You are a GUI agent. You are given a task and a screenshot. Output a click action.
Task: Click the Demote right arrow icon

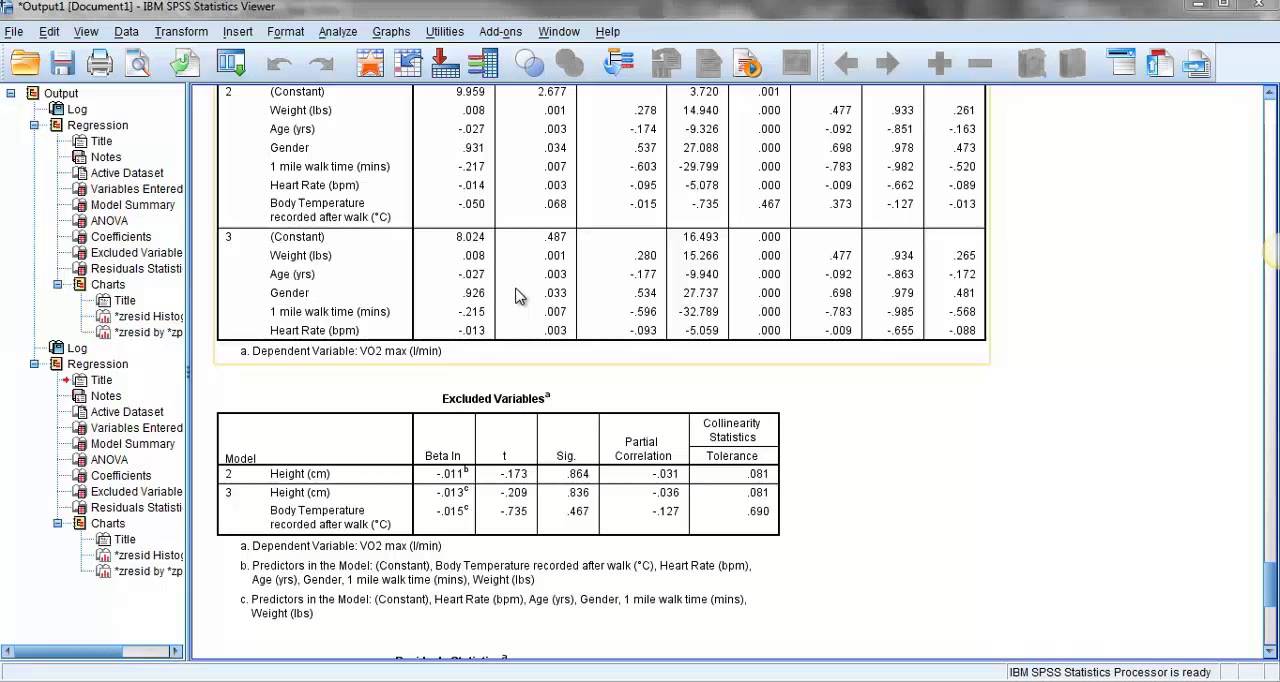[x=887, y=64]
